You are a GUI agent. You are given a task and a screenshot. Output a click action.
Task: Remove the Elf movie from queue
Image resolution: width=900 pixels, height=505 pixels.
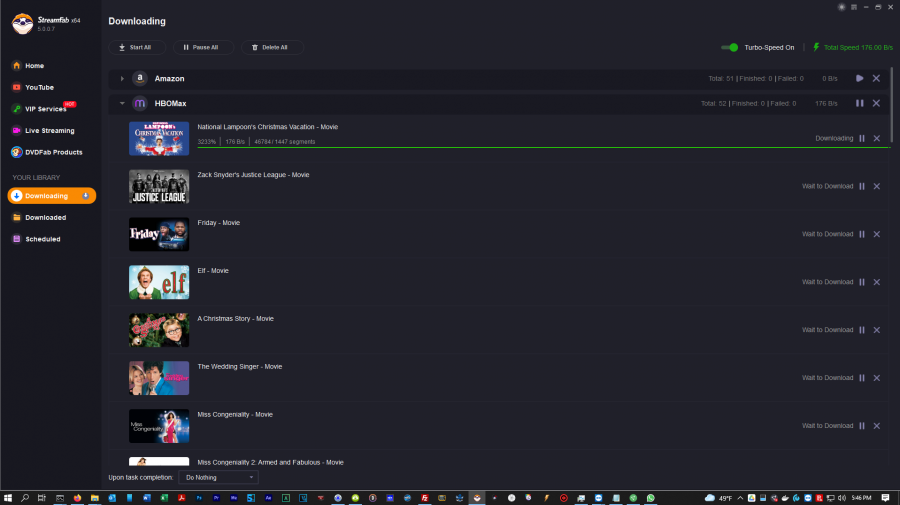pyautogui.click(x=877, y=282)
